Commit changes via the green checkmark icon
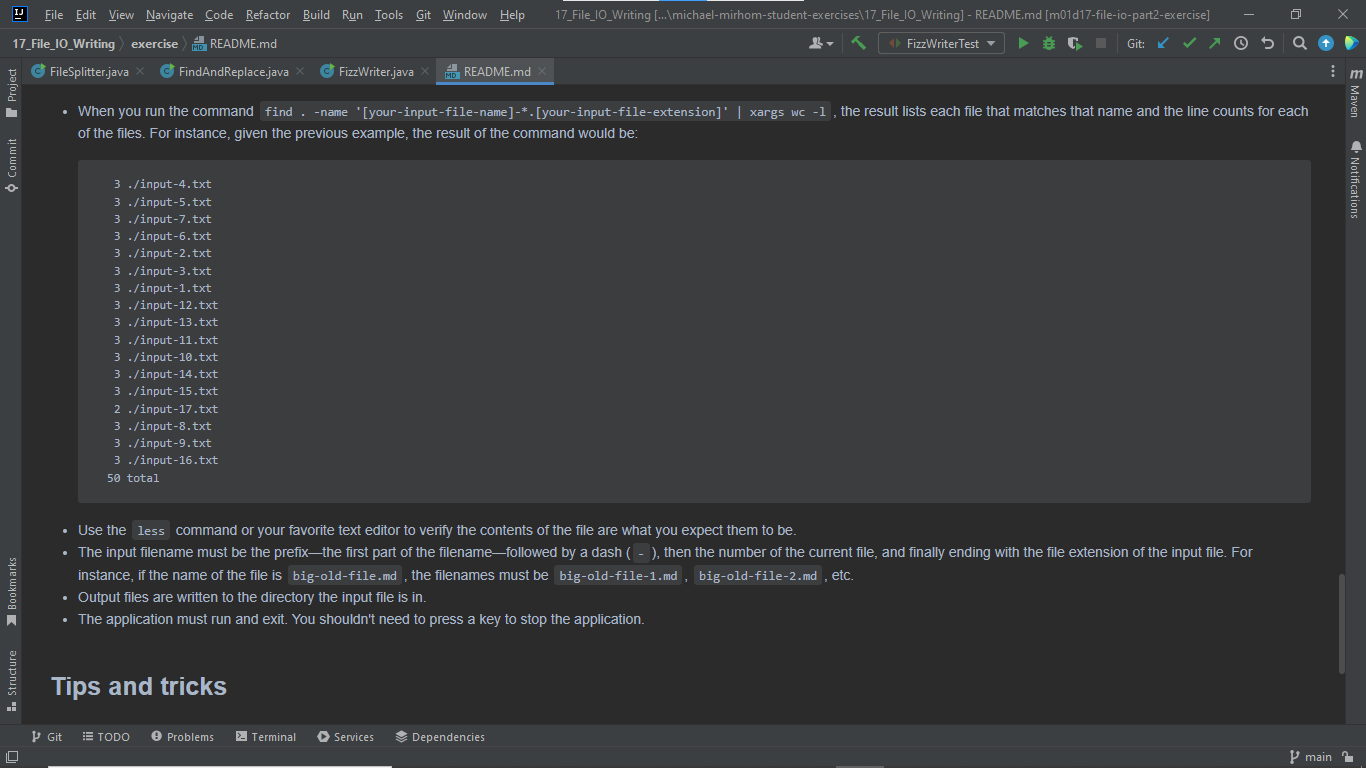The image size is (1366, 768). pos(1189,44)
